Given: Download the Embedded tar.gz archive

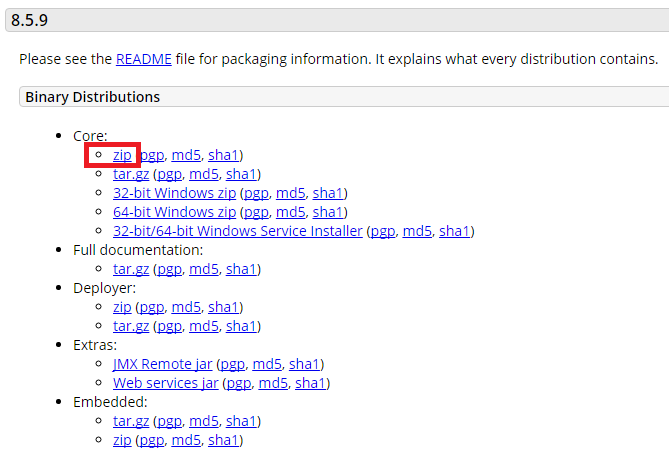Looking at the screenshot, I should (x=129, y=421).
